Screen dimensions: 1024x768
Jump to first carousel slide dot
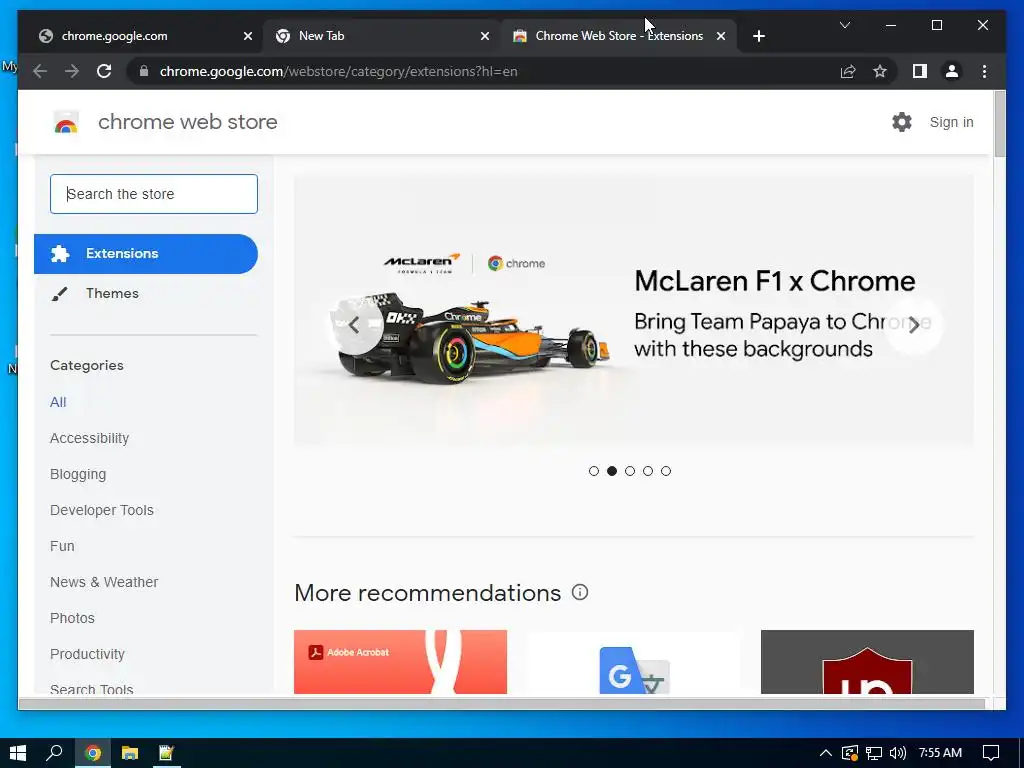[x=594, y=471]
